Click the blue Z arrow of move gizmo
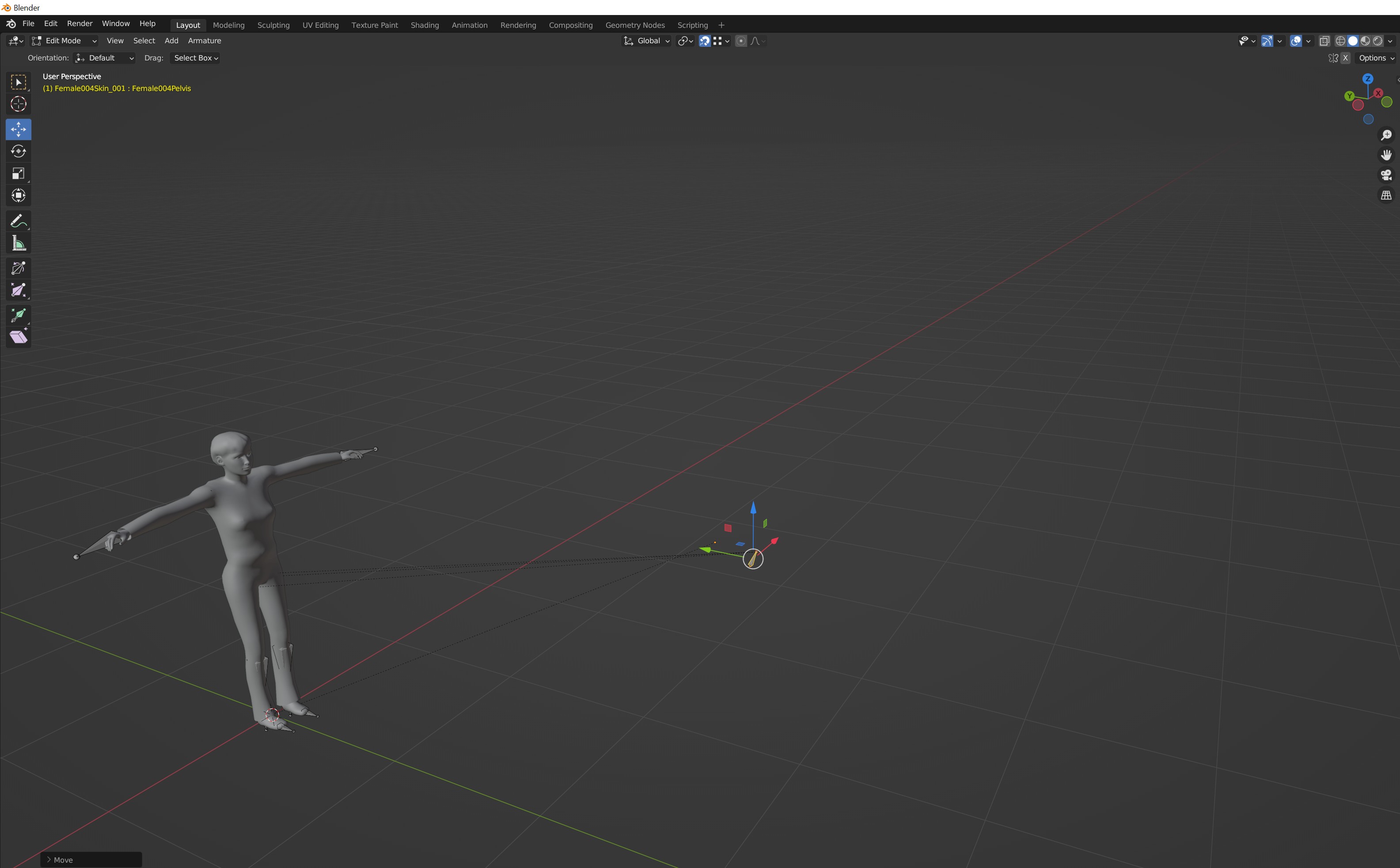The width and height of the screenshot is (1400, 868). [x=753, y=507]
